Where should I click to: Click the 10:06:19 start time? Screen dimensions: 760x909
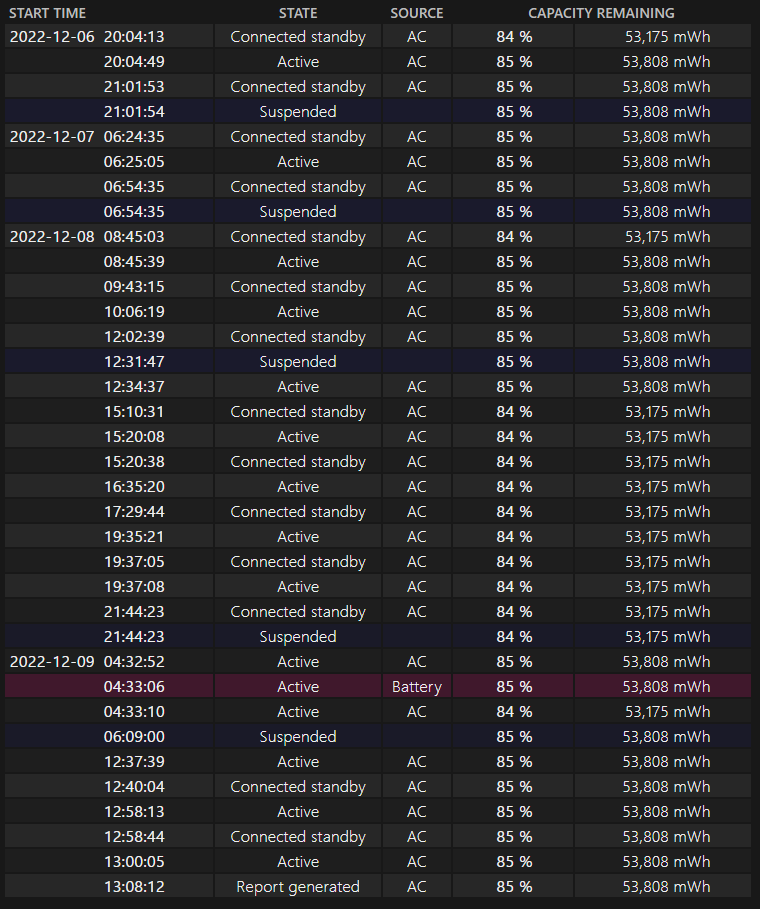click(x=134, y=311)
